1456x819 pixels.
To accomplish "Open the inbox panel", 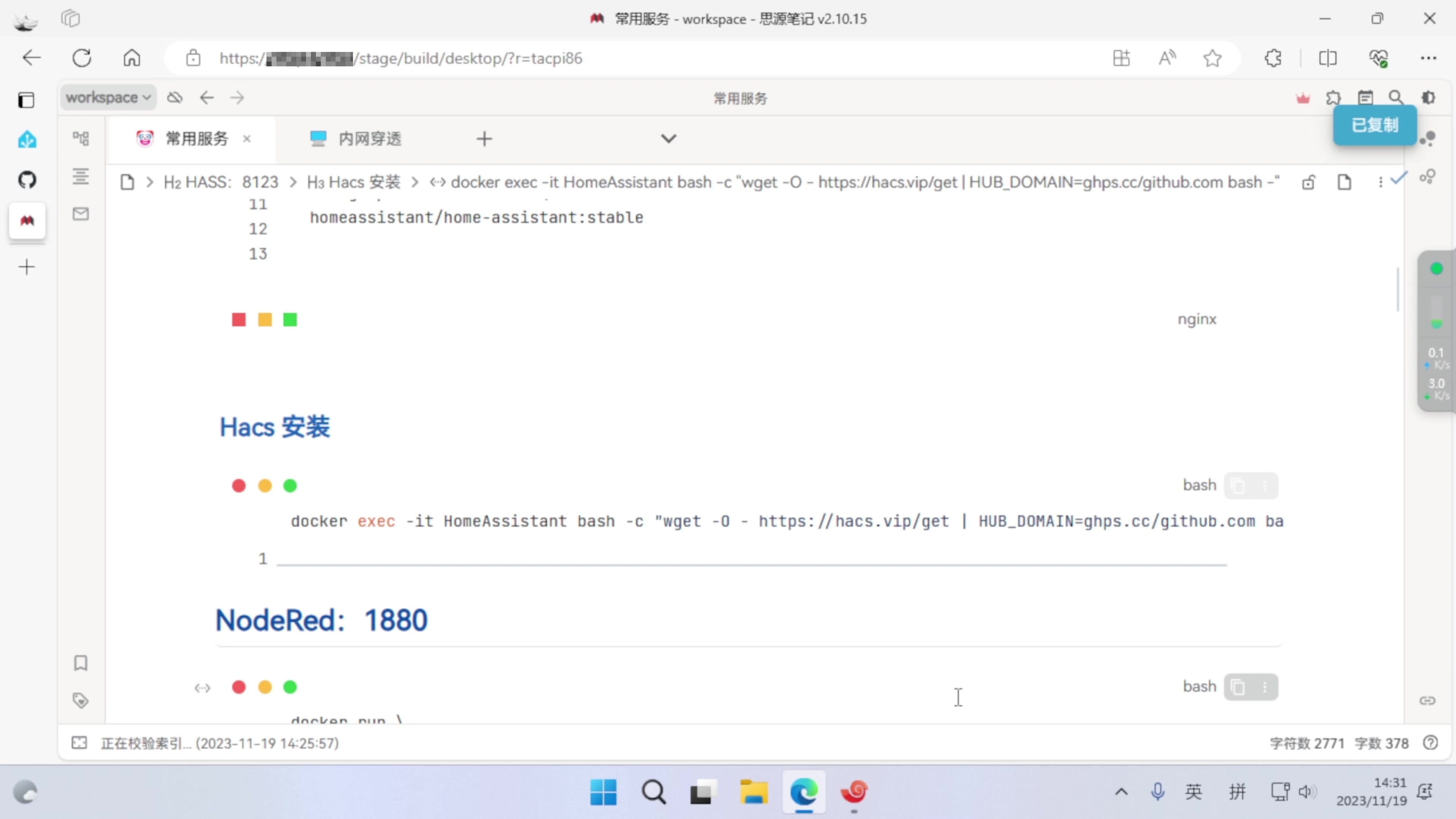I will pyautogui.click(x=81, y=213).
